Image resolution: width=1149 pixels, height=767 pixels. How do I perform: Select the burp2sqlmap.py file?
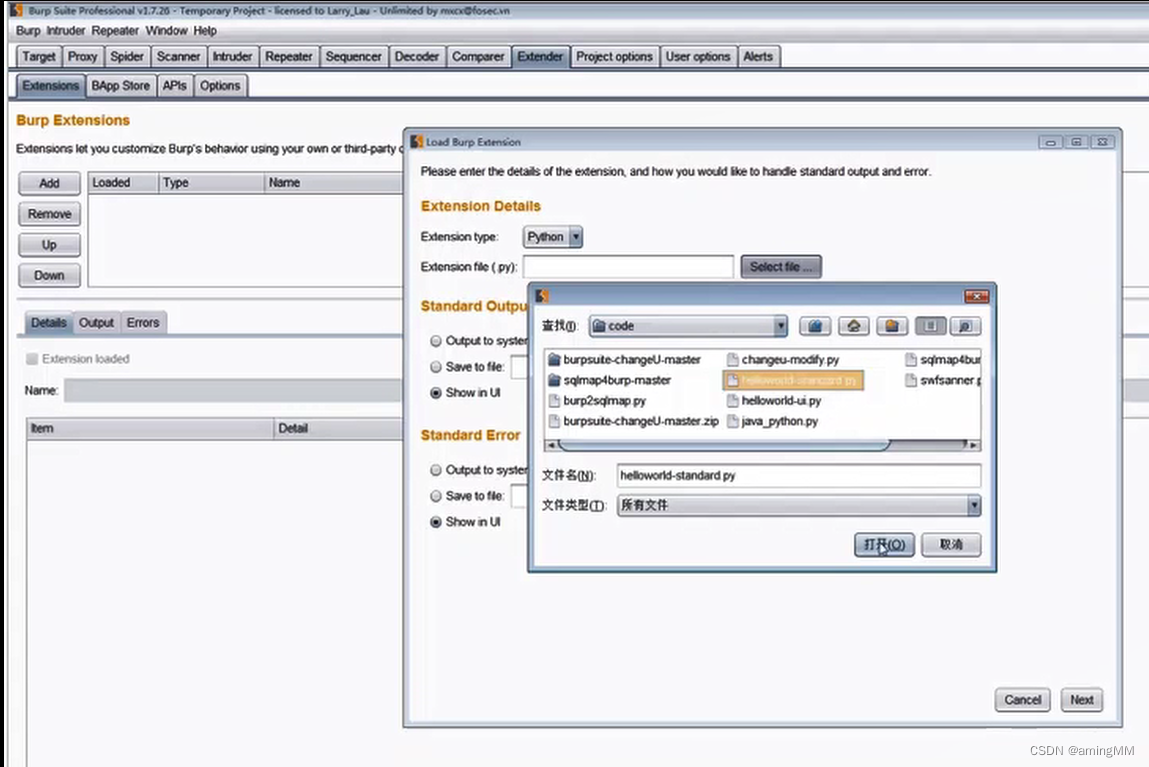[x=597, y=401]
